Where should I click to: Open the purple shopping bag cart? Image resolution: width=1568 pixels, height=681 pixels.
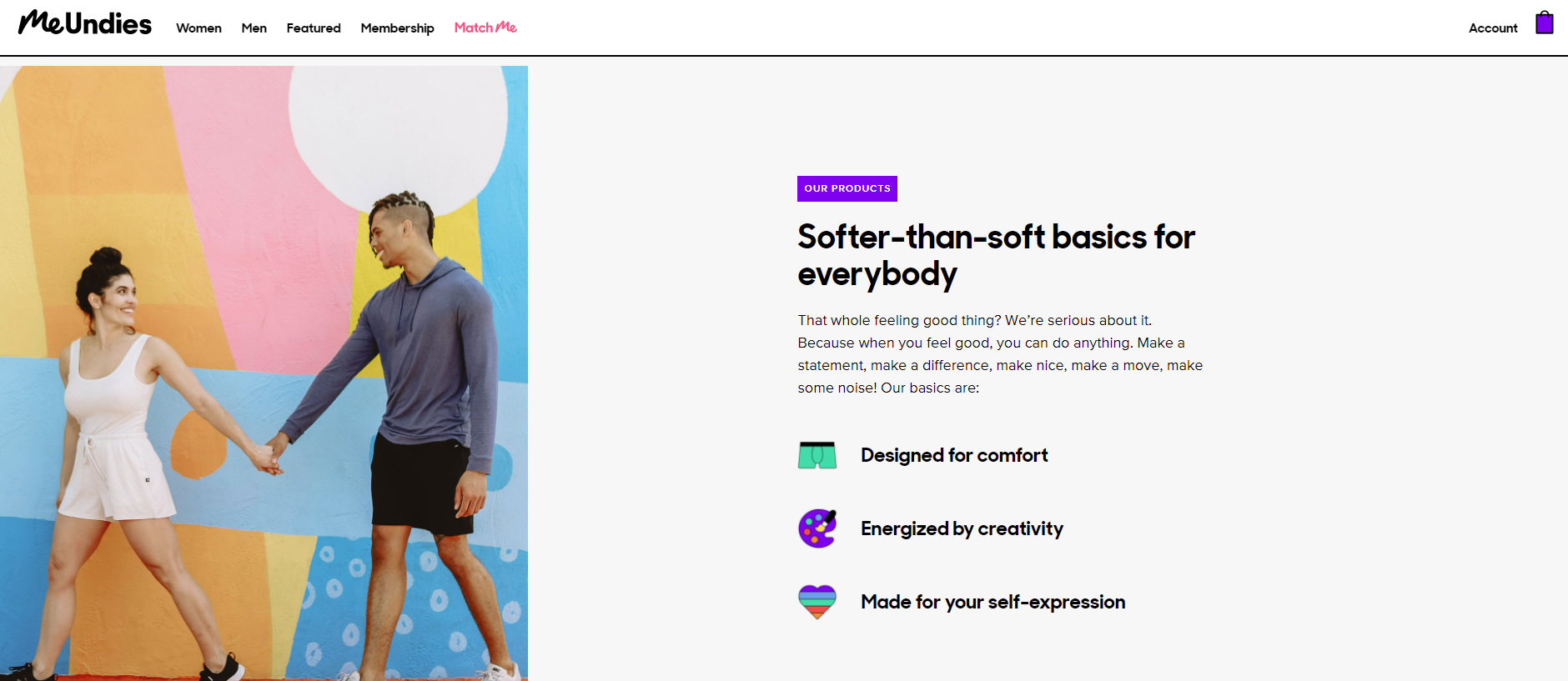(x=1544, y=23)
